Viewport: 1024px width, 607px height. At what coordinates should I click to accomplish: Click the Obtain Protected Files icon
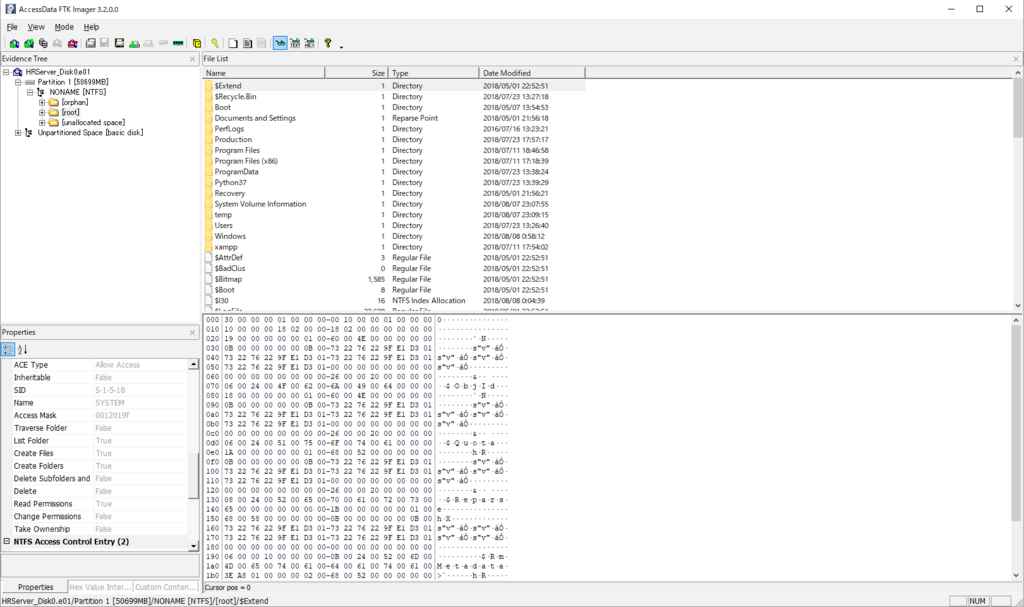tap(197, 43)
